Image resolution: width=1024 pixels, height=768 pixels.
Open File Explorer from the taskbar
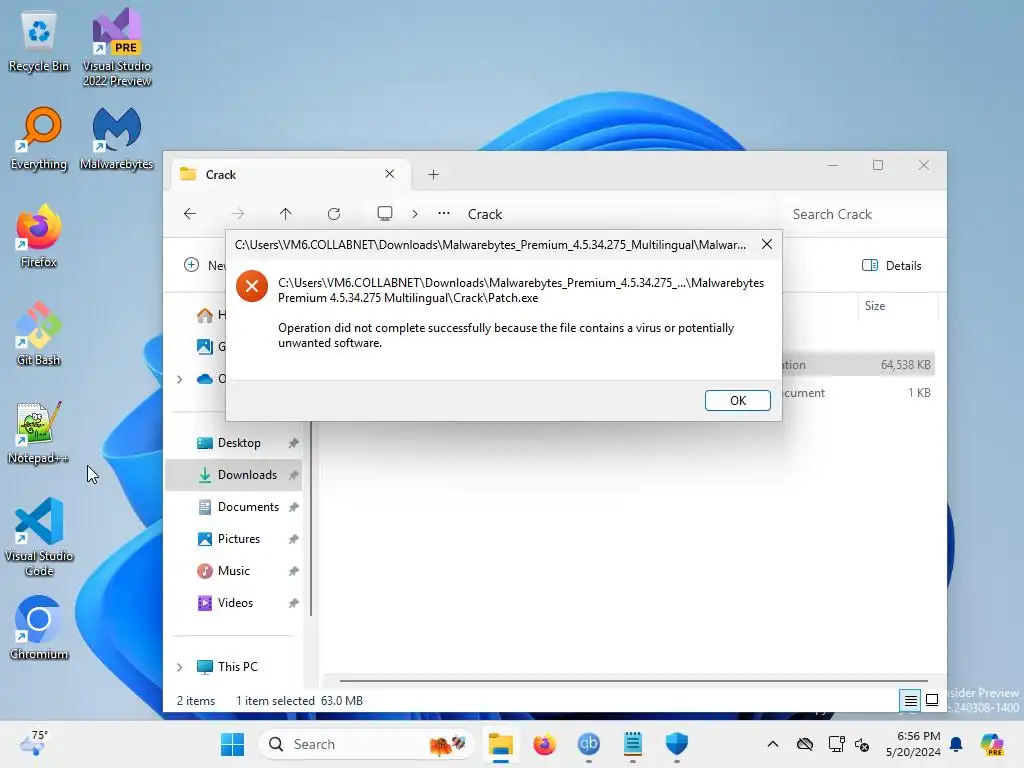501,744
